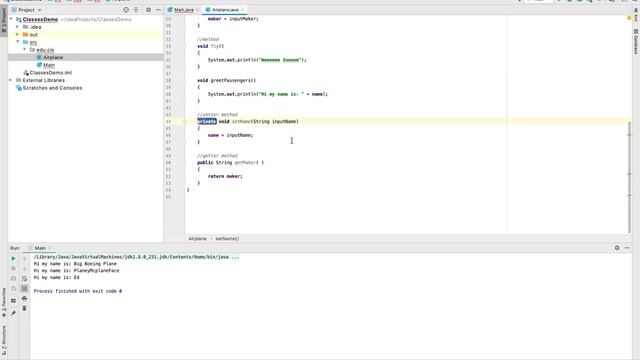Click the print icon in Run console toolbar
The height and width of the screenshot is (360, 640).
click(x=24, y=299)
